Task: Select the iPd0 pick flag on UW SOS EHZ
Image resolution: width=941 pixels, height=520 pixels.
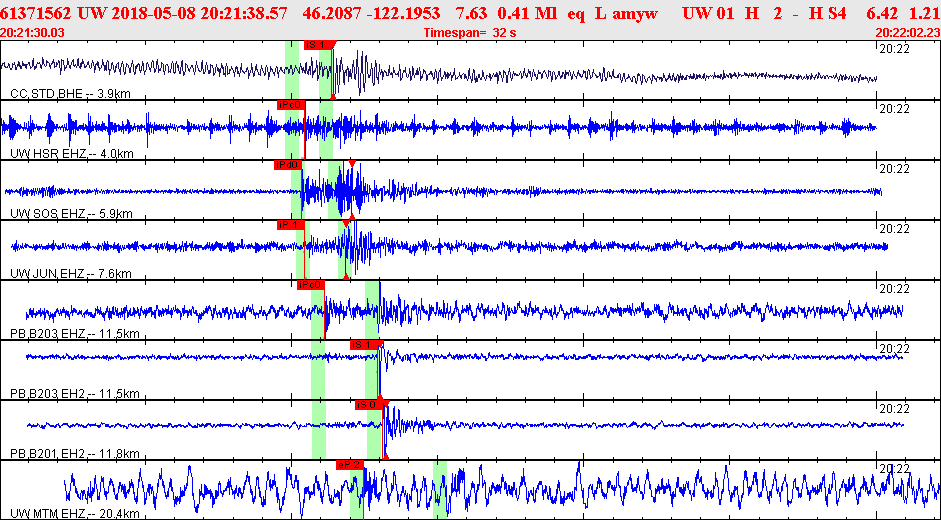Action: click(x=287, y=165)
